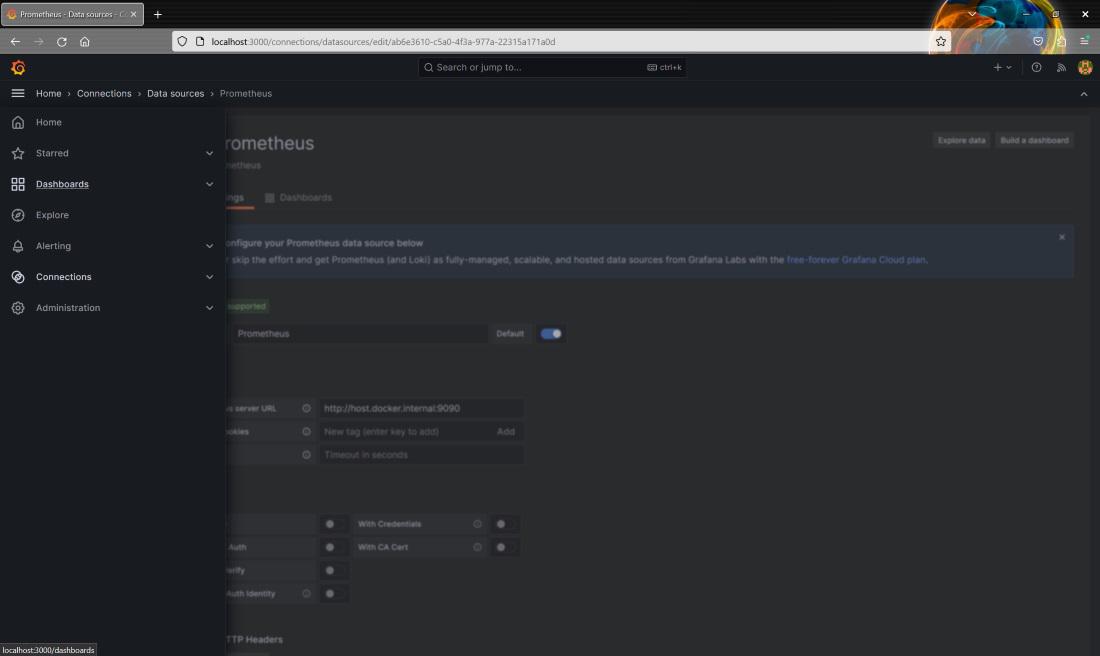Viewport: 1100px width, 656px height.
Task: Expand the Starred section
Action: [209, 153]
